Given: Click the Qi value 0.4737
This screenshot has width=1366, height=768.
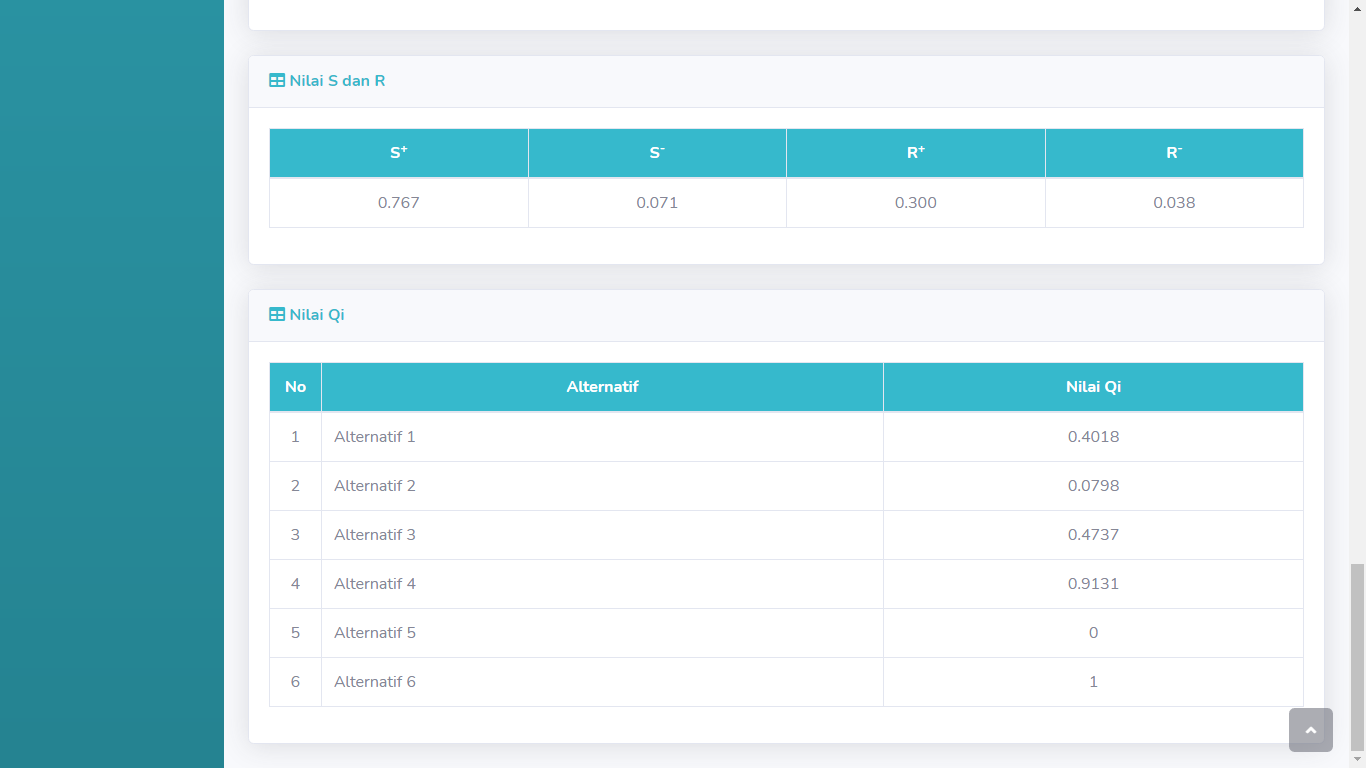Looking at the screenshot, I should 1093,534.
